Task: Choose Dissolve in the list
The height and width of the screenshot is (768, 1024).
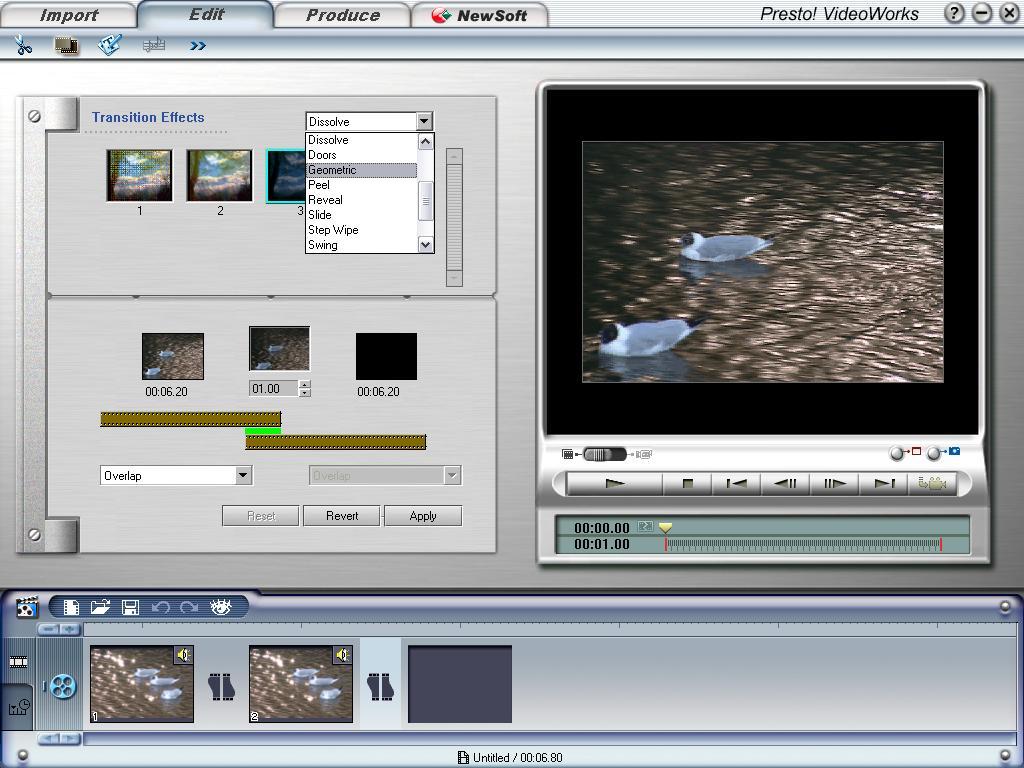Action: [x=361, y=140]
